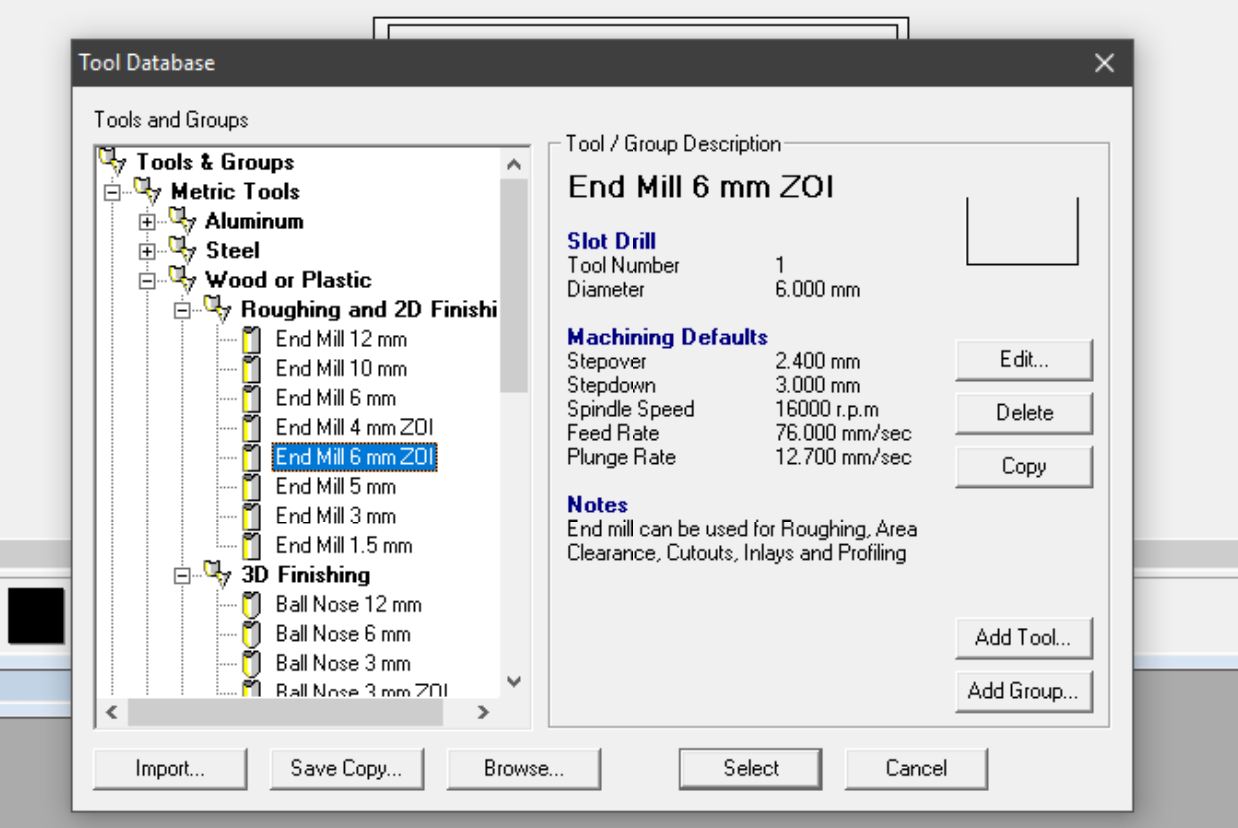Select End Mill 3 mm in tree
The image size is (1238, 828).
tap(337, 516)
